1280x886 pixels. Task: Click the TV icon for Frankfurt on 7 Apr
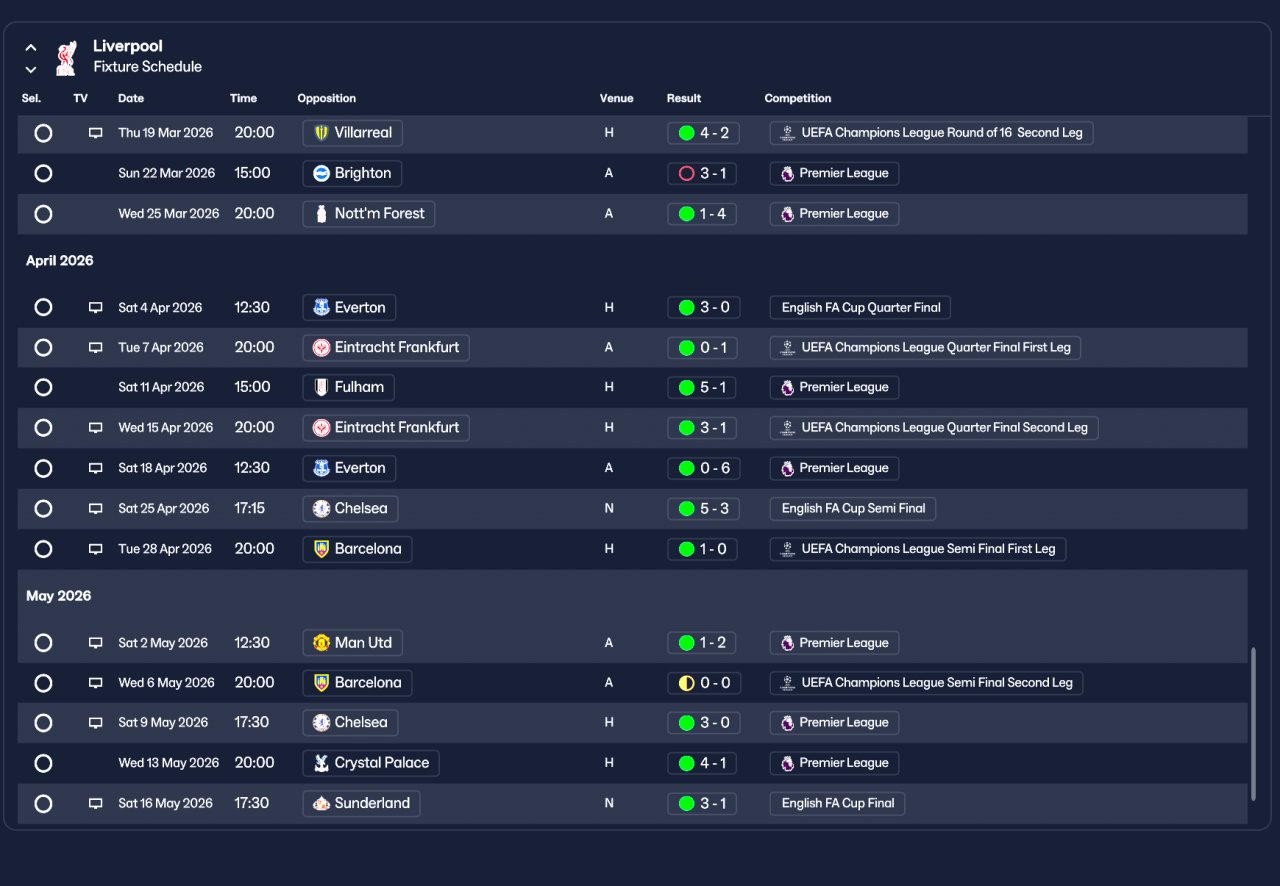pyautogui.click(x=96, y=348)
